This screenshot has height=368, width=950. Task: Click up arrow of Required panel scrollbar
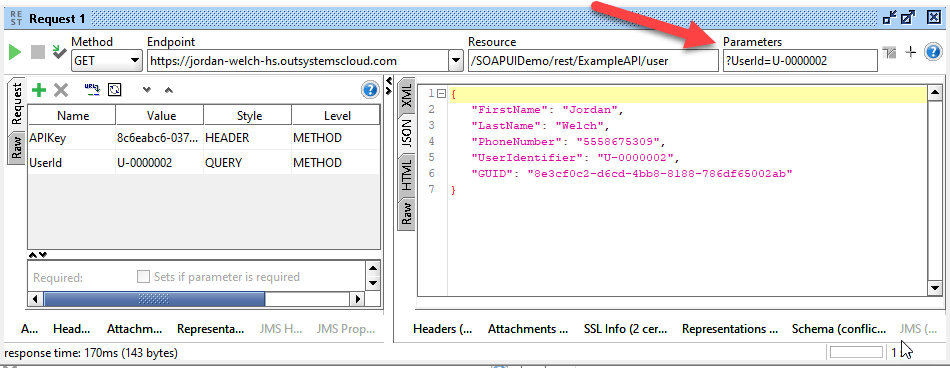[373, 269]
